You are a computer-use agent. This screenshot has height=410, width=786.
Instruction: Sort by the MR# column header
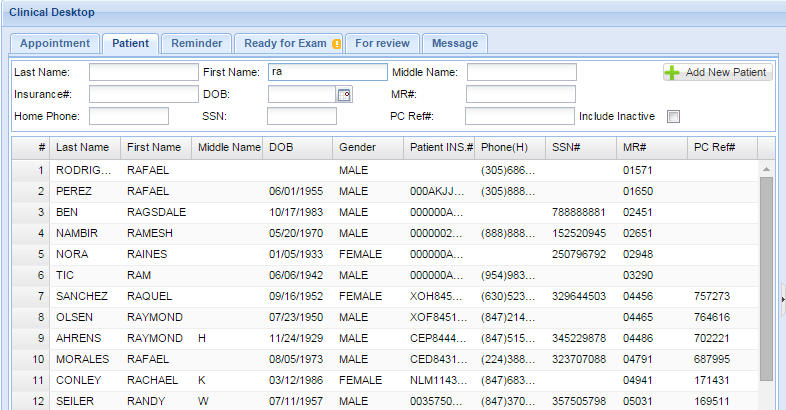[x=652, y=147]
